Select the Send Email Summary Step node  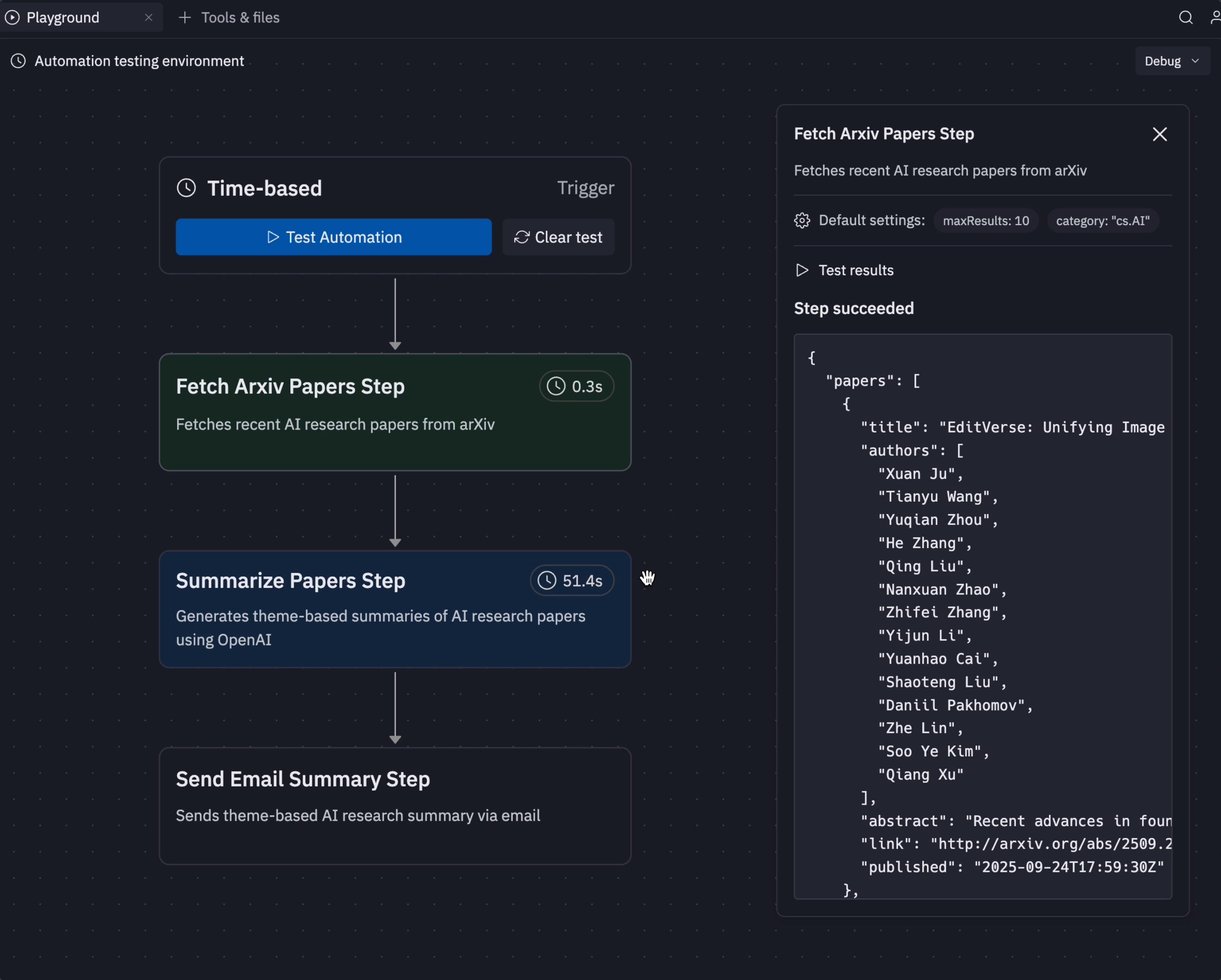click(395, 806)
